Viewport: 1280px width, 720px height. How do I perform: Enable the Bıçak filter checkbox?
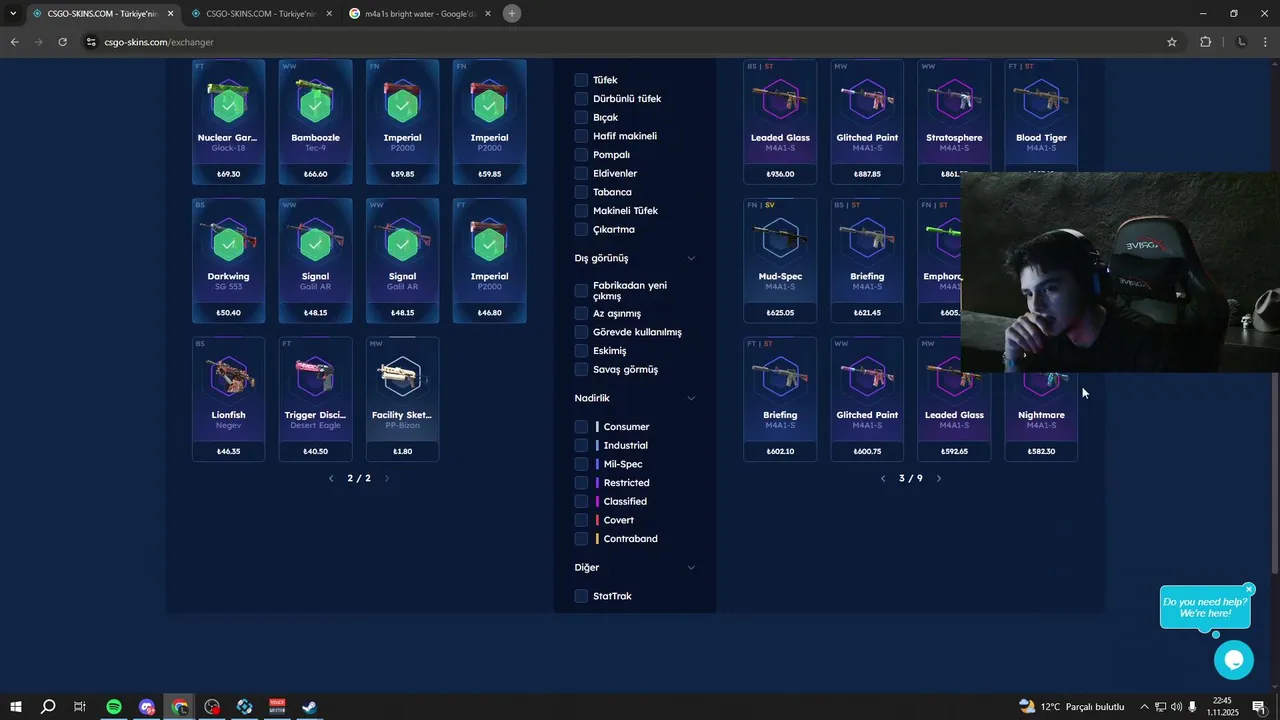581,117
